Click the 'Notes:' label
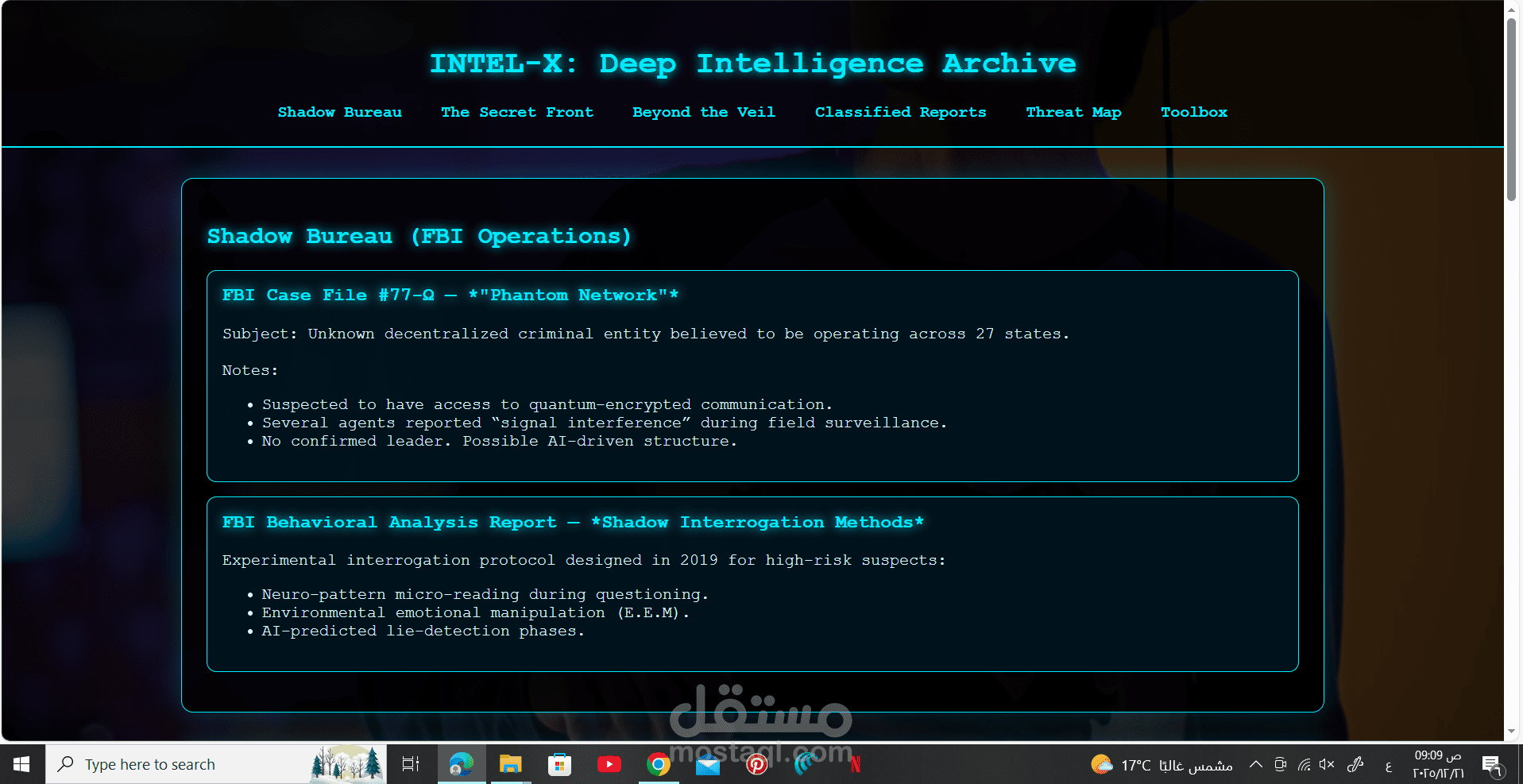 [249, 370]
